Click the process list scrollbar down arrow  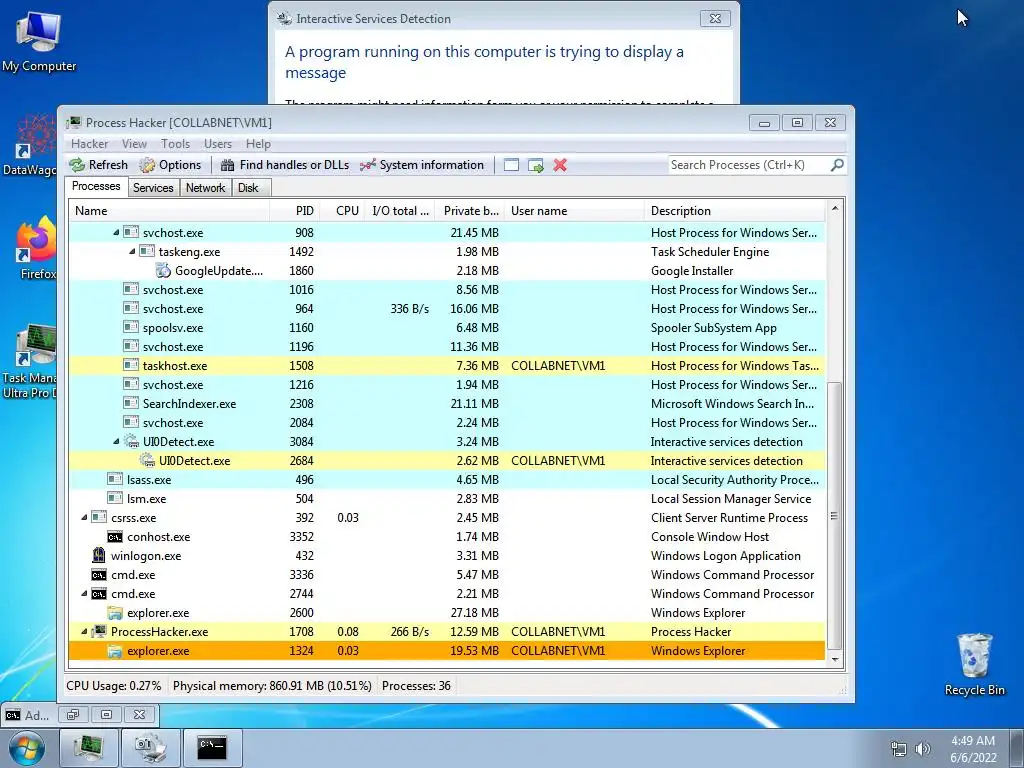pos(834,659)
